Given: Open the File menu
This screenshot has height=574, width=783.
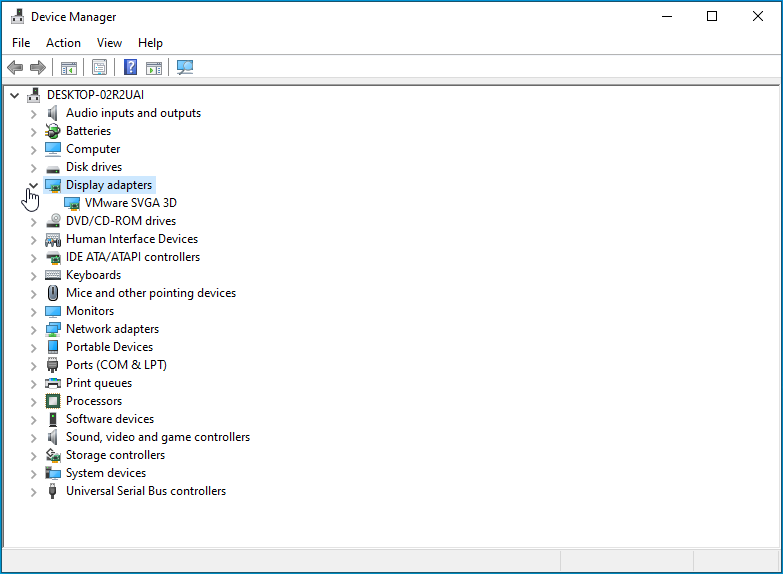Looking at the screenshot, I should click(21, 43).
